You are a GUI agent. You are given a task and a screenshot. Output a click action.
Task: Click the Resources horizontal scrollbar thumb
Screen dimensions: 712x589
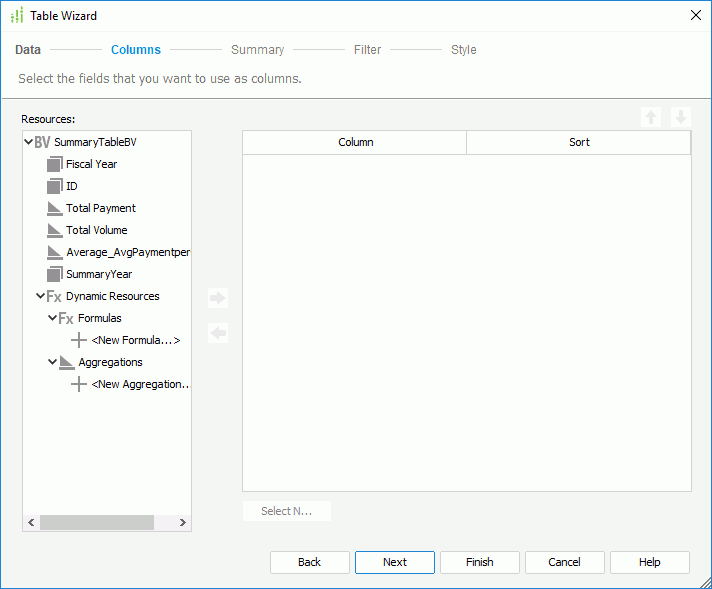[96, 523]
